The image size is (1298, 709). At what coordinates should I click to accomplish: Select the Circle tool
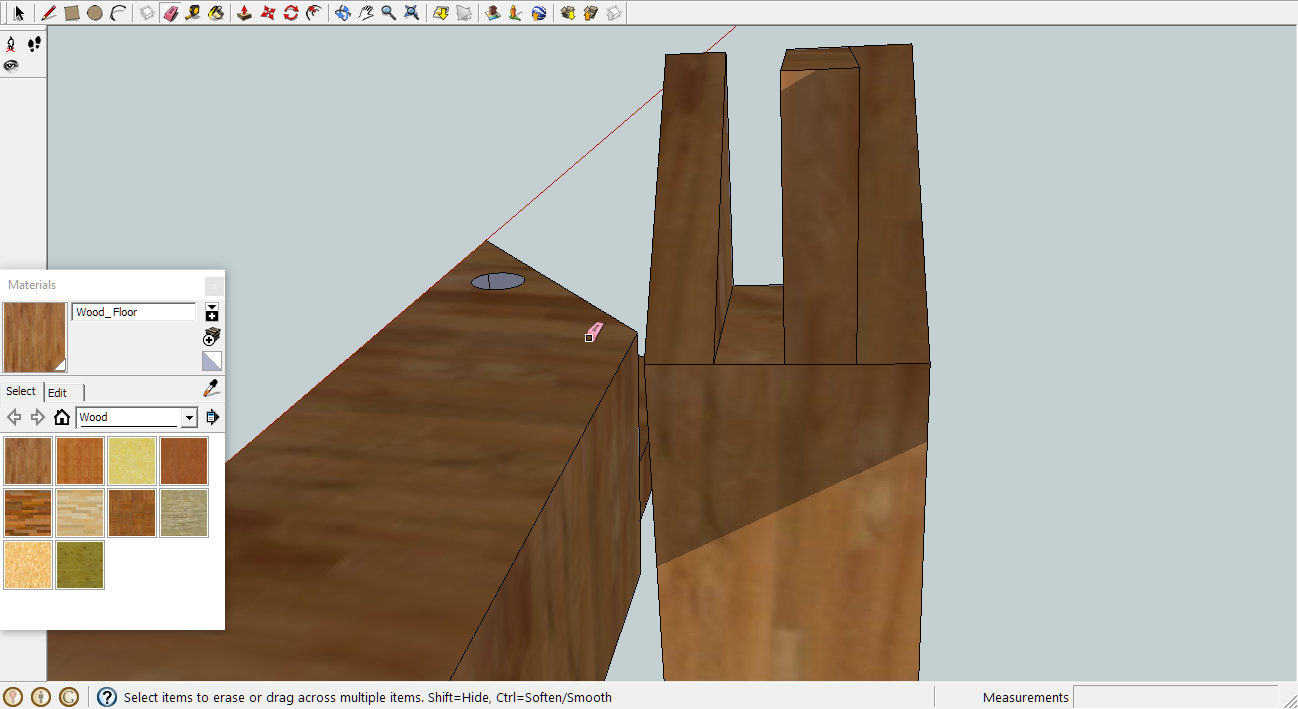coord(94,13)
